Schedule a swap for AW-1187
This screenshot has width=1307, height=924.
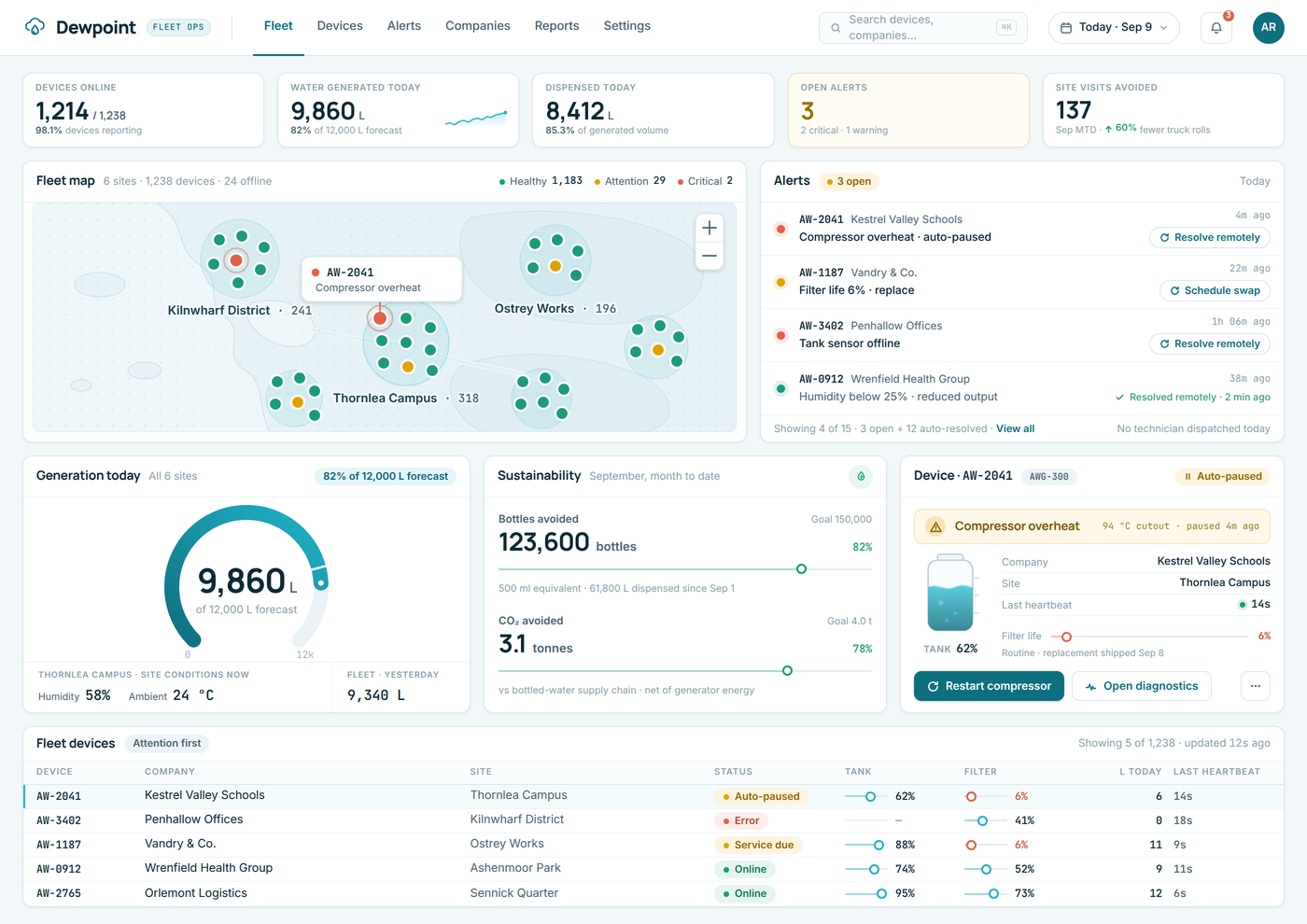(x=1215, y=291)
